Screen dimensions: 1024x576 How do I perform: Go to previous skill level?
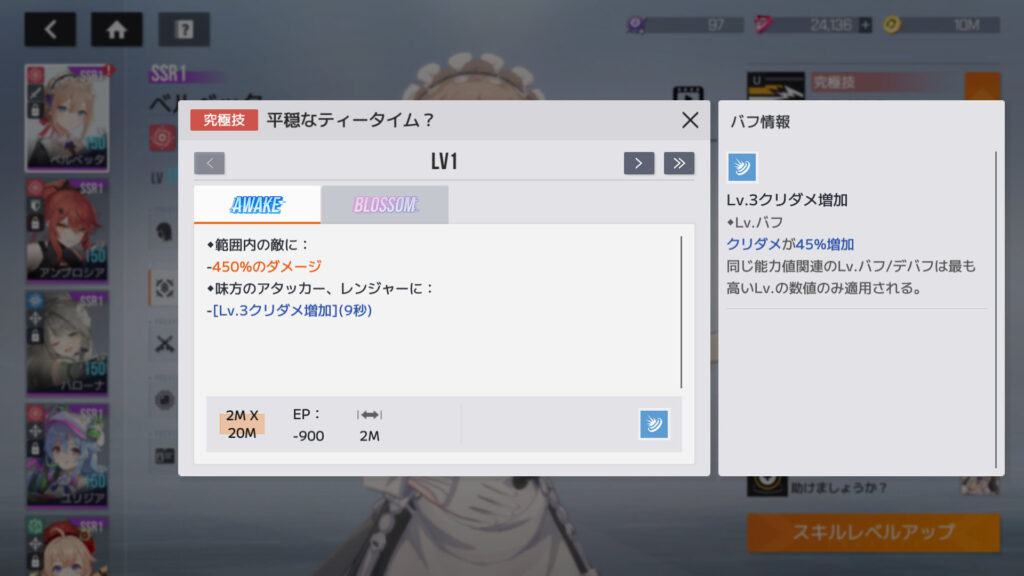(210, 163)
